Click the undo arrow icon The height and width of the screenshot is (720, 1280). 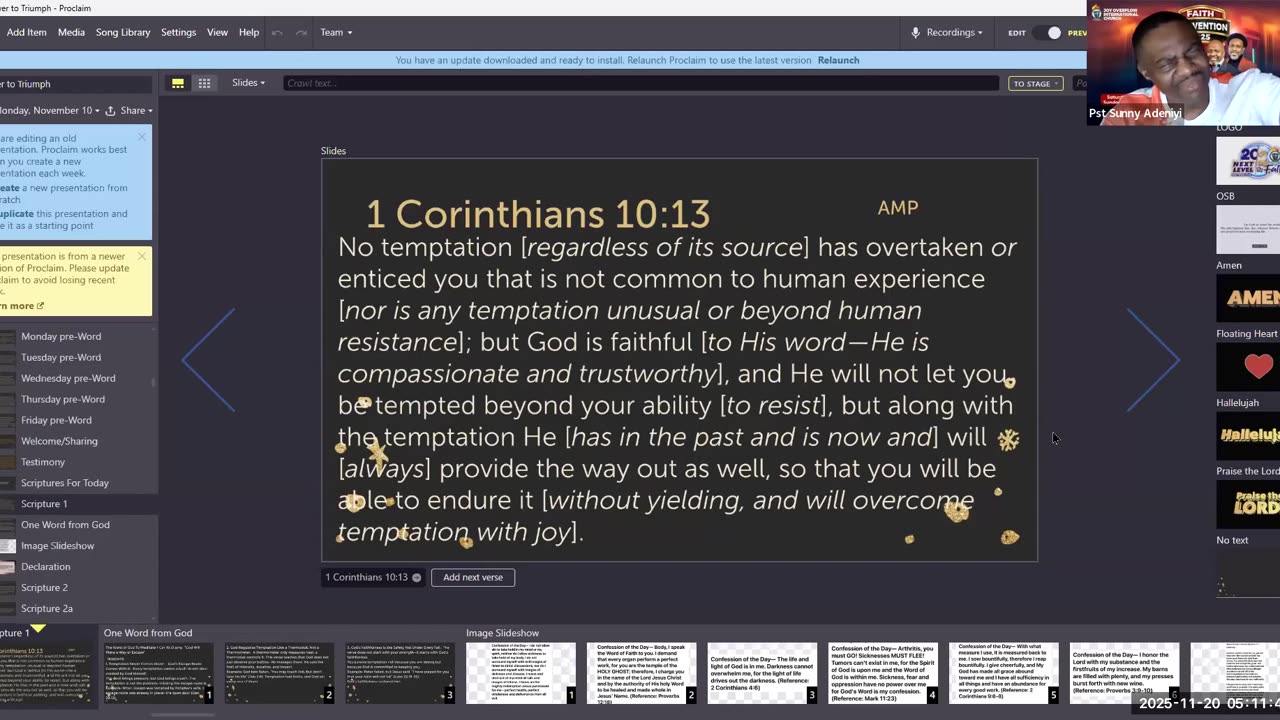coord(277,32)
